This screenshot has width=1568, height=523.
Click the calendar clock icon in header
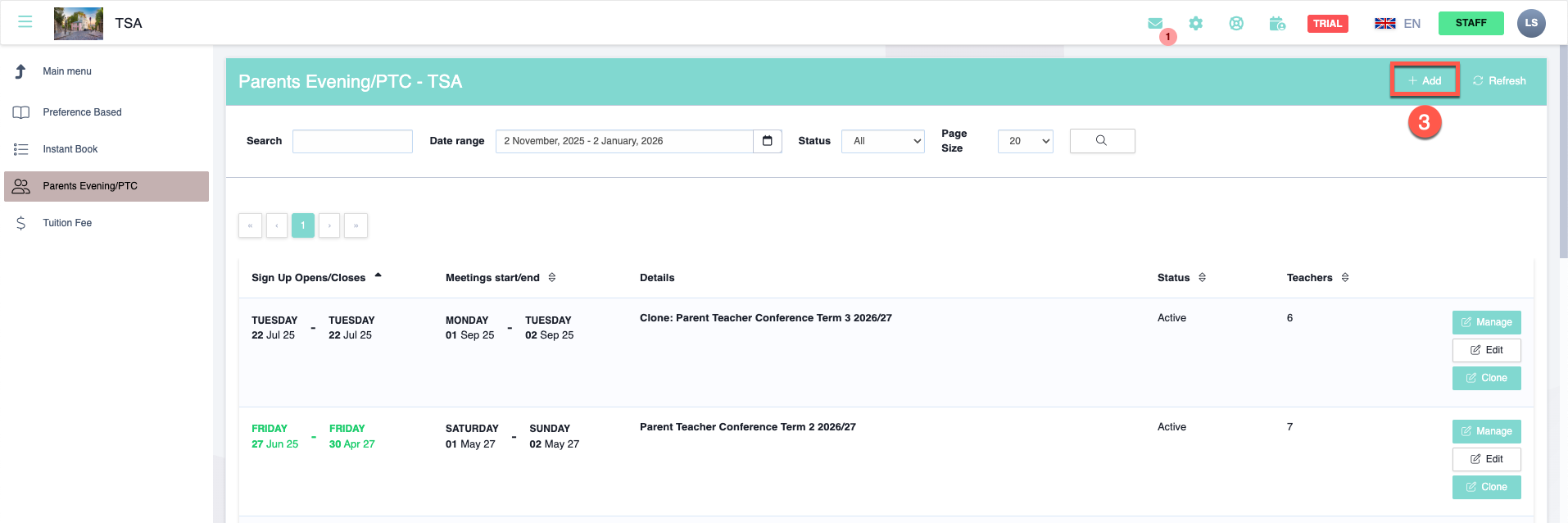pos(1277,24)
